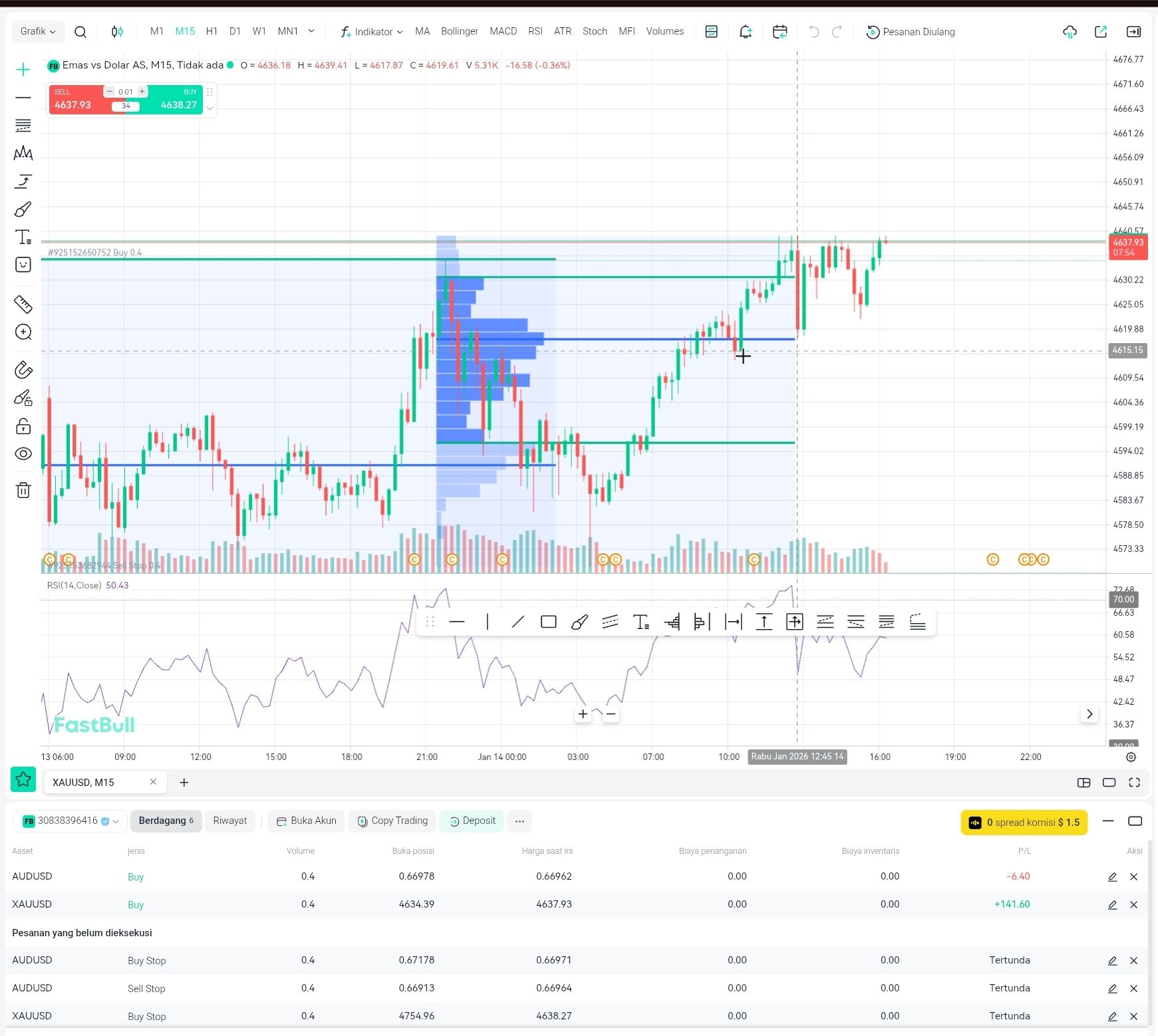This screenshot has width=1158, height=1036.
Task: Select the brush drawing tool in sidebar
Action: [x=23, y=209]
